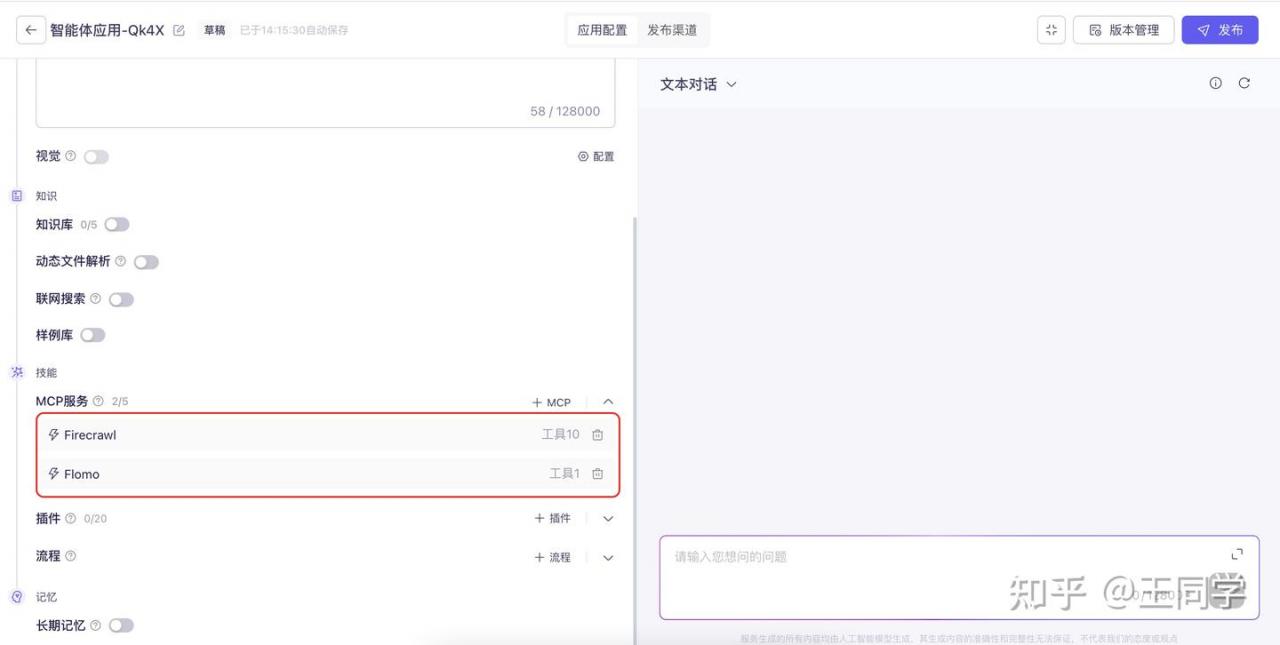Image resolution: width=1280 pixels, height=645 pixels.
Task: Click help icon next to MCP服务
Action: point(98,401)
